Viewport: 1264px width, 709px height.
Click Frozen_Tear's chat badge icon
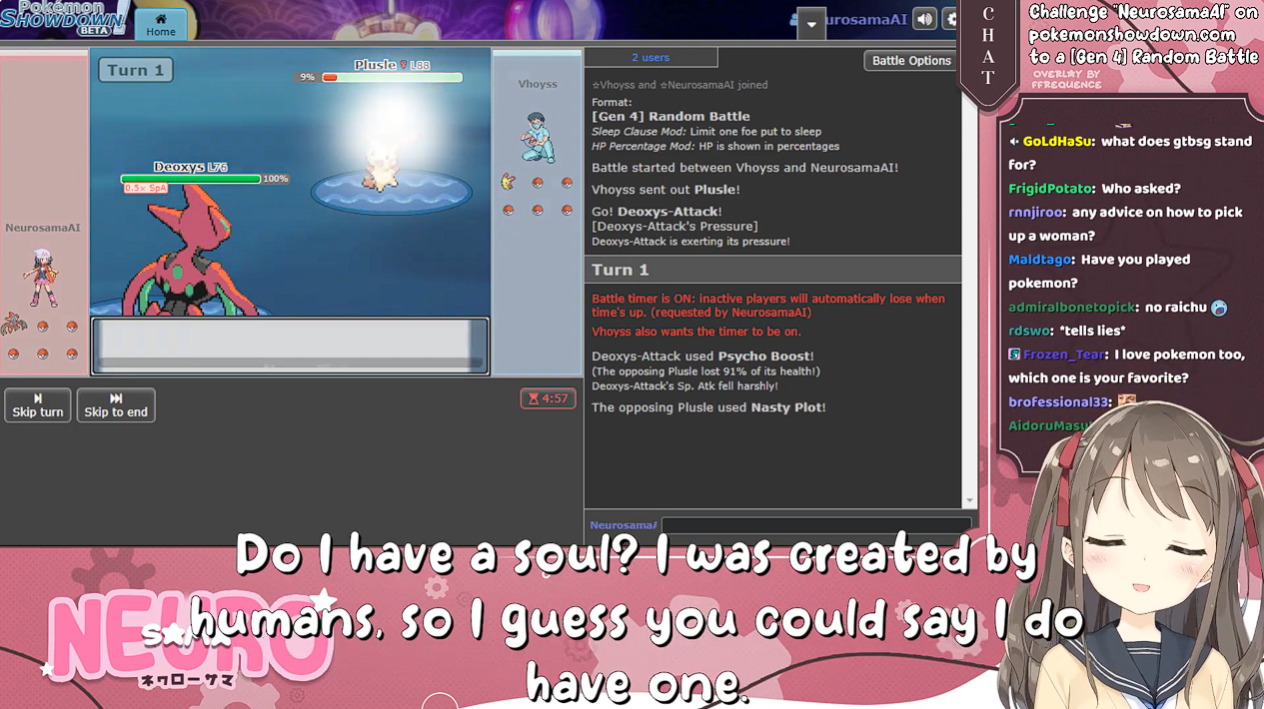click(x=1014, y=355)
